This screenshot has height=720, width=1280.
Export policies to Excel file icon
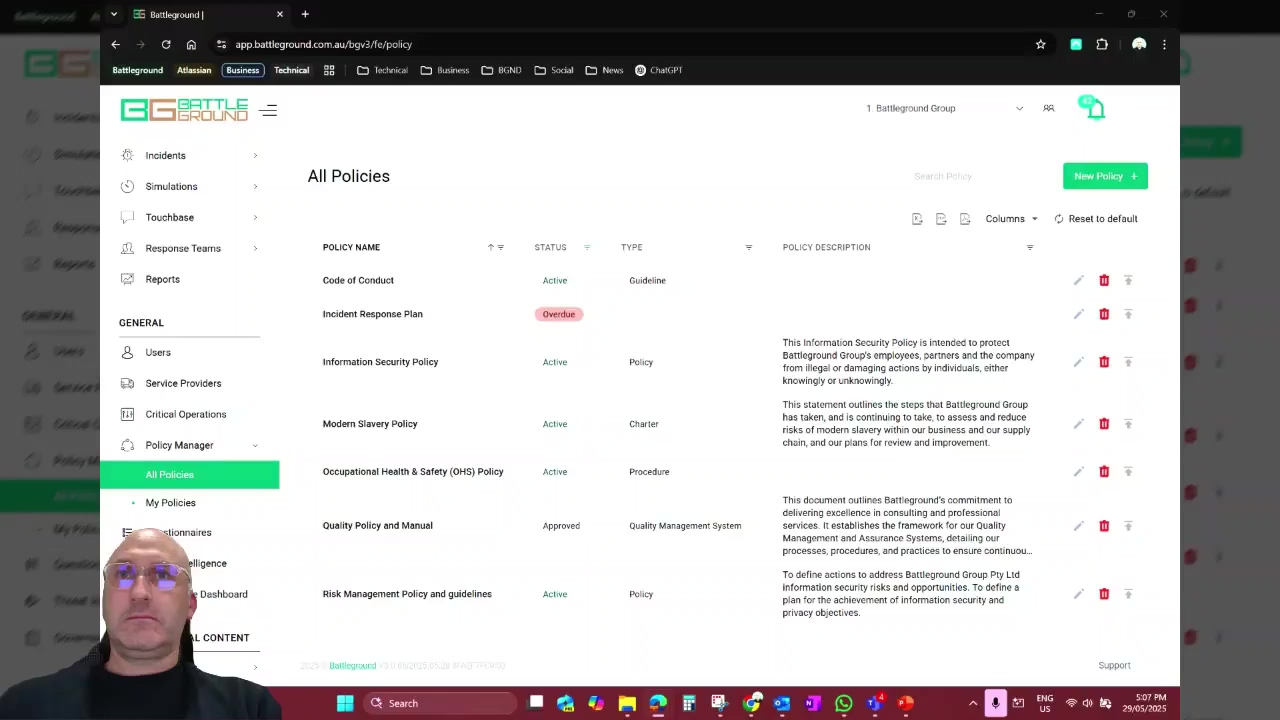tap(917, 219)
